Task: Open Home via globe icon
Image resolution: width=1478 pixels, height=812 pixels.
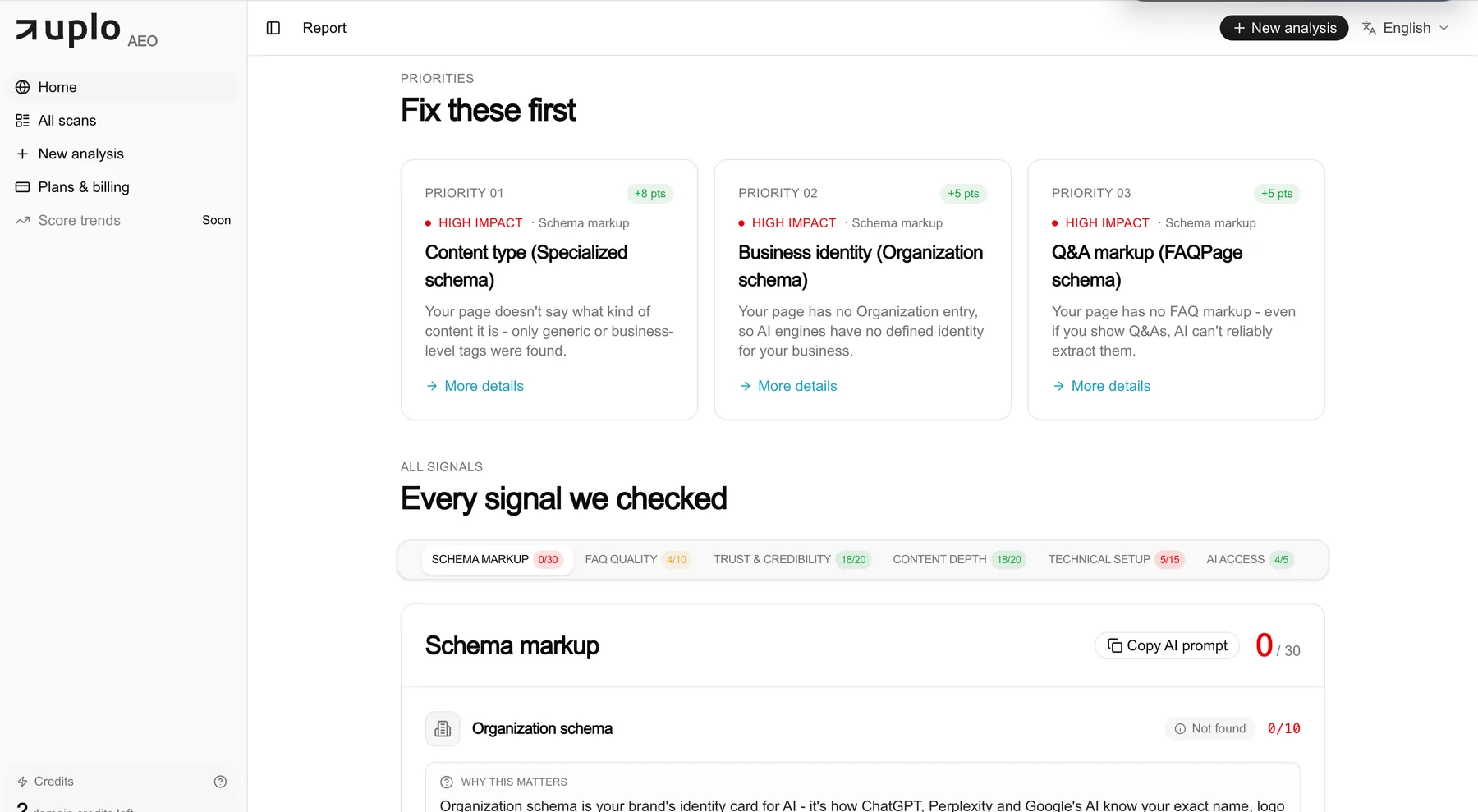Action: (x=23, y=87)
